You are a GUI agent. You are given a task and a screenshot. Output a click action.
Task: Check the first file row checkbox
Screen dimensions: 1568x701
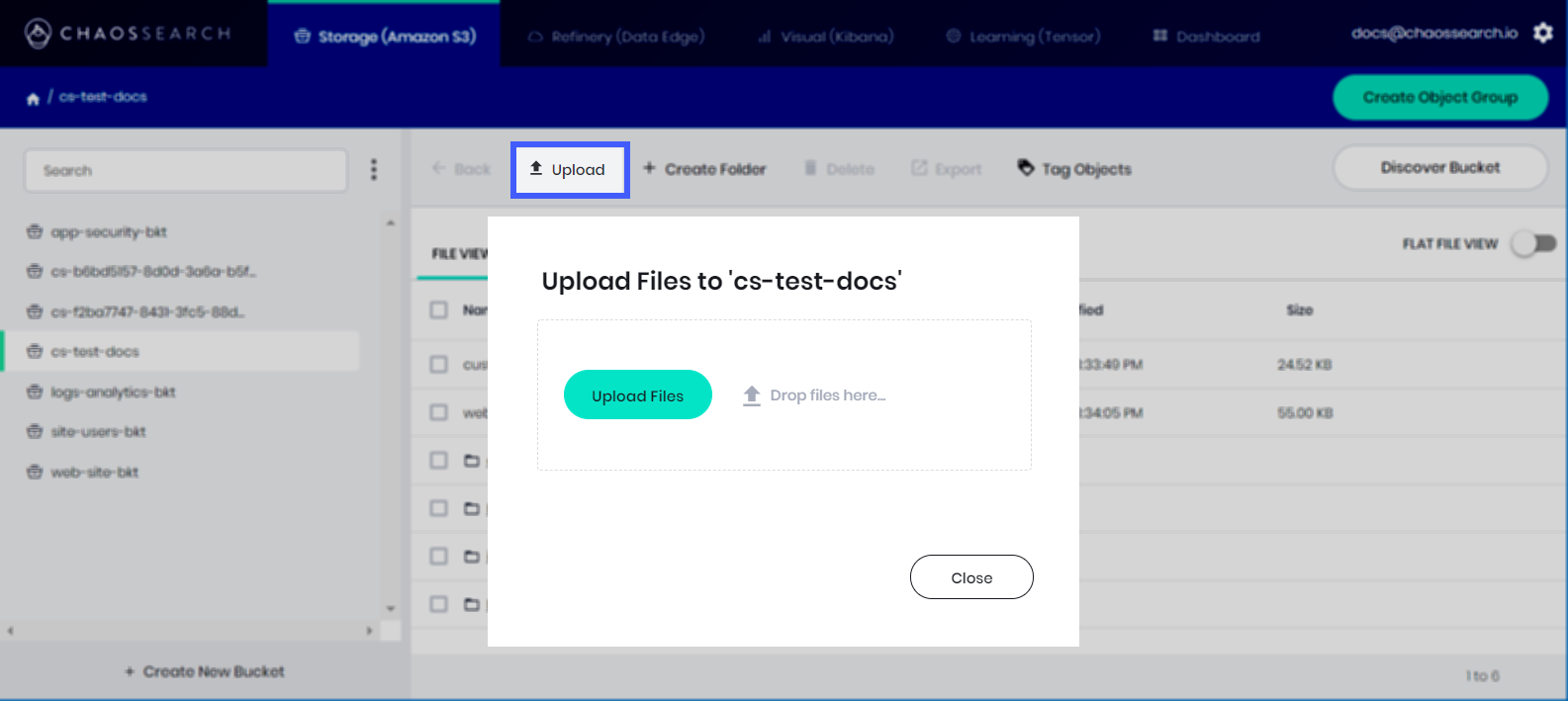(x=439, y=365)
